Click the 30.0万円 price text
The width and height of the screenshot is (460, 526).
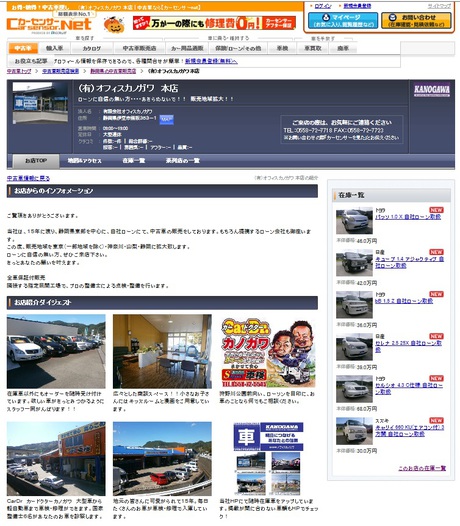366,451
